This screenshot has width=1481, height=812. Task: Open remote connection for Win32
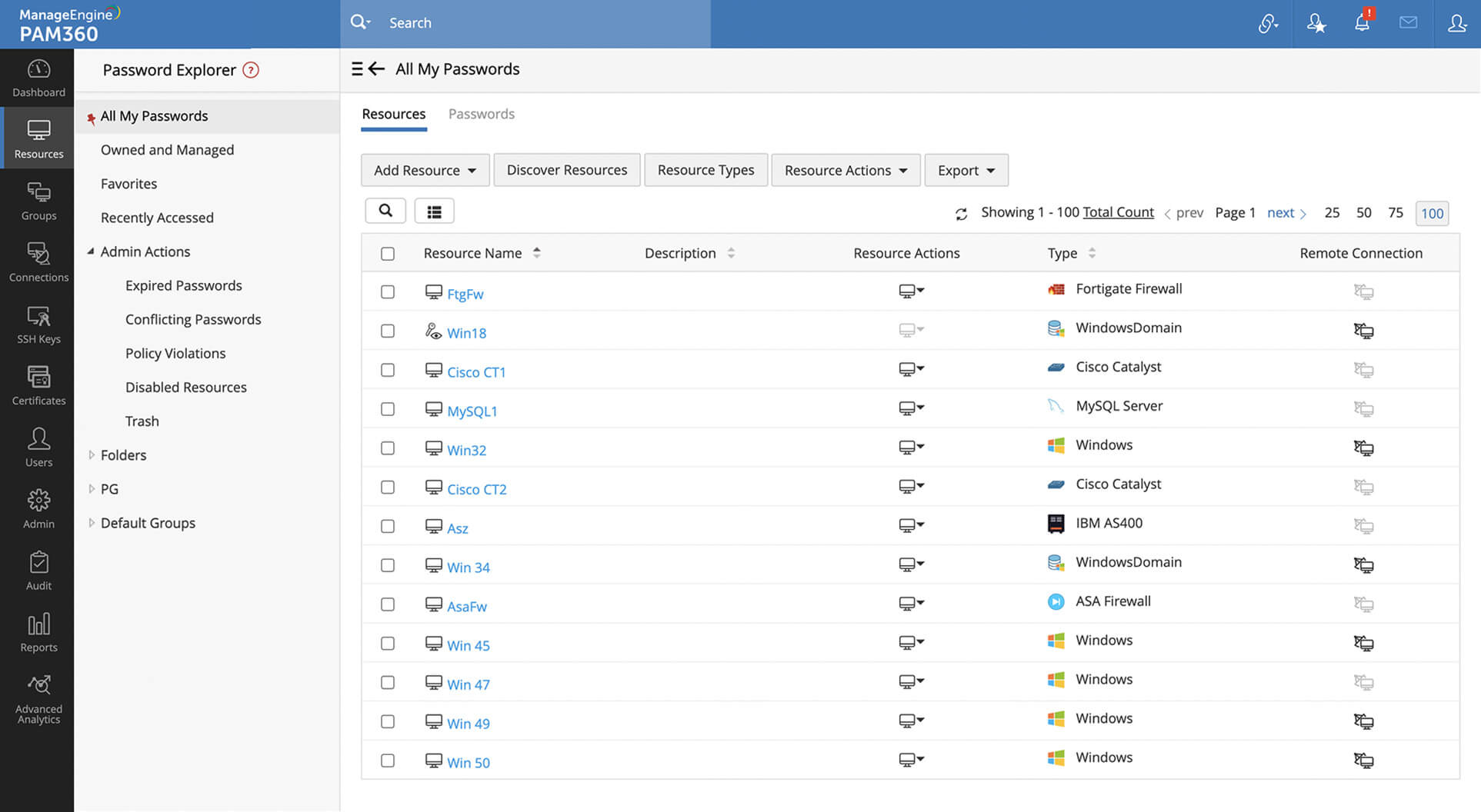coord(1363,448)
